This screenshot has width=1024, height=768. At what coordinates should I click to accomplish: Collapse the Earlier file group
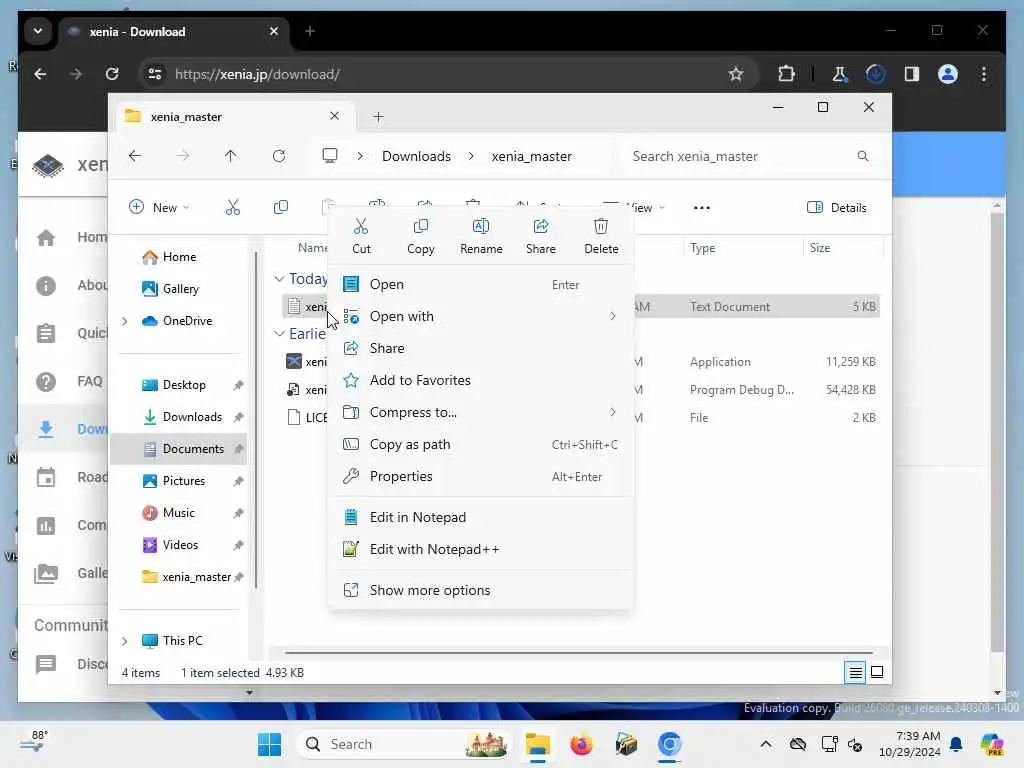(x=279, y=334)
